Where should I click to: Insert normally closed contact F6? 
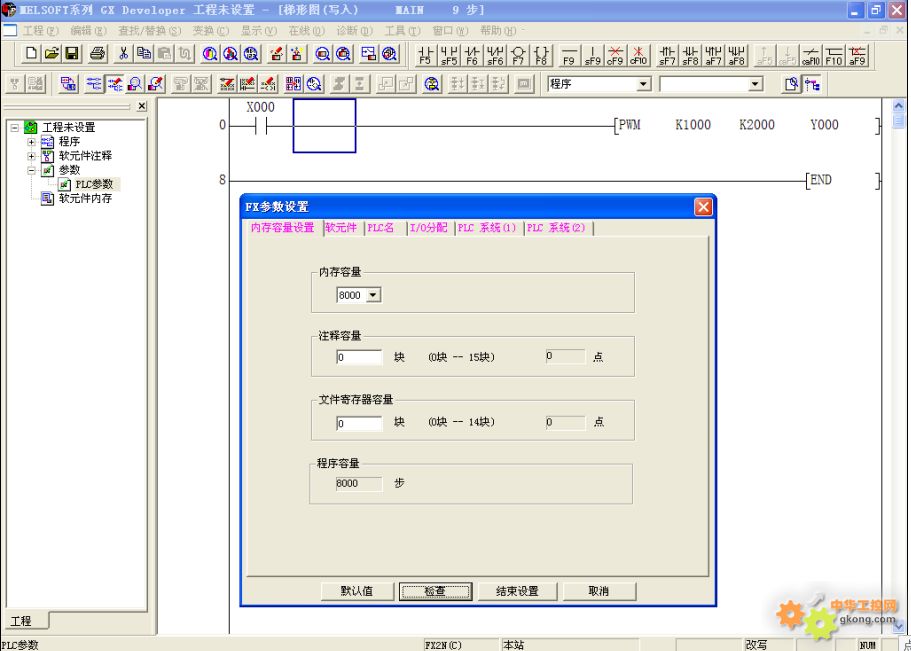click(x=472, y=55)
